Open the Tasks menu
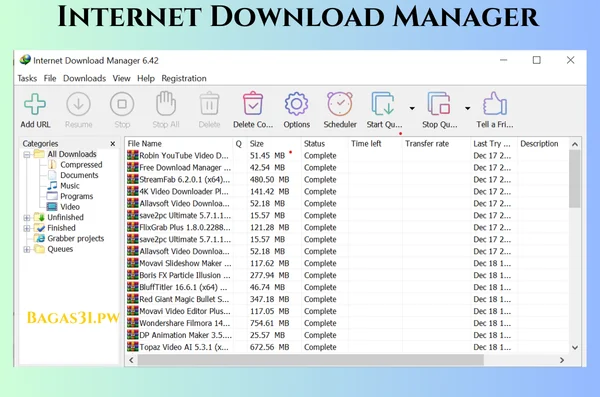 pos(27,78)
